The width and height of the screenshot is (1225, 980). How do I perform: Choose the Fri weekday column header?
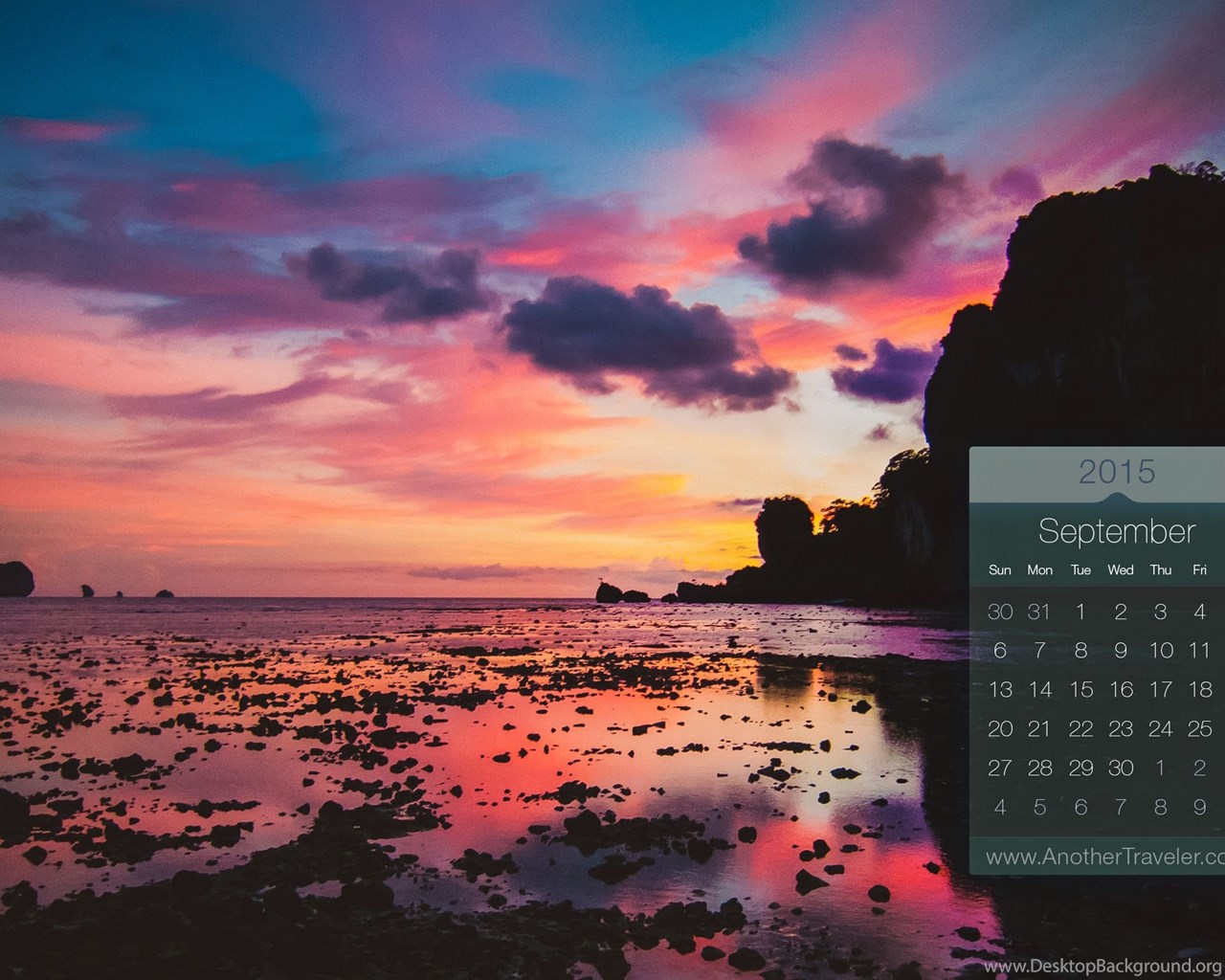(1199, 570)
